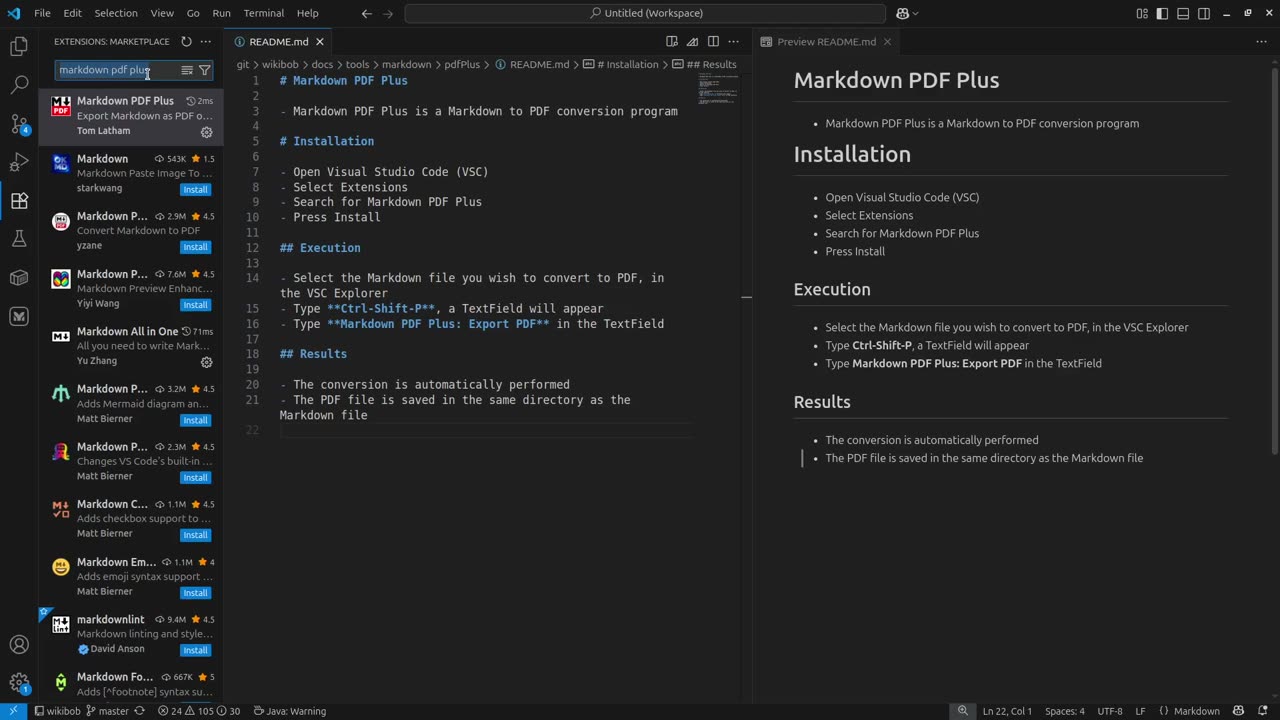Open the Accounts icon in the activity bar
Screen dimensions: 1280x720
19,645
